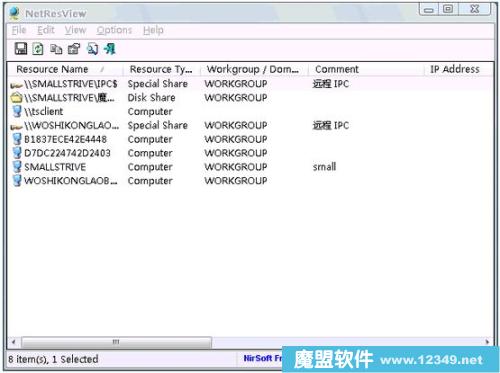Click the NetResView title bar app icon
Viewport: 500px width, 373px height.
15,13
